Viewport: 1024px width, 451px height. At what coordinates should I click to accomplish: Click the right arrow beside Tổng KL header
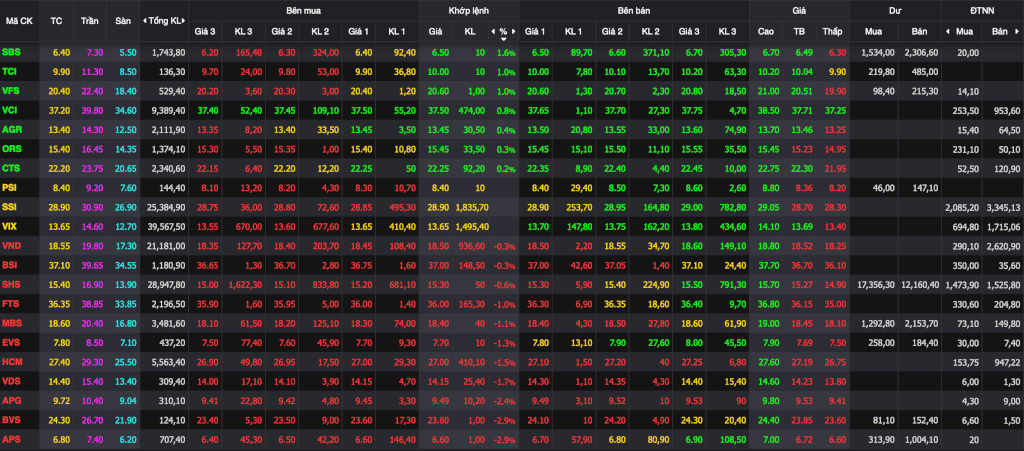click(185, 20)
